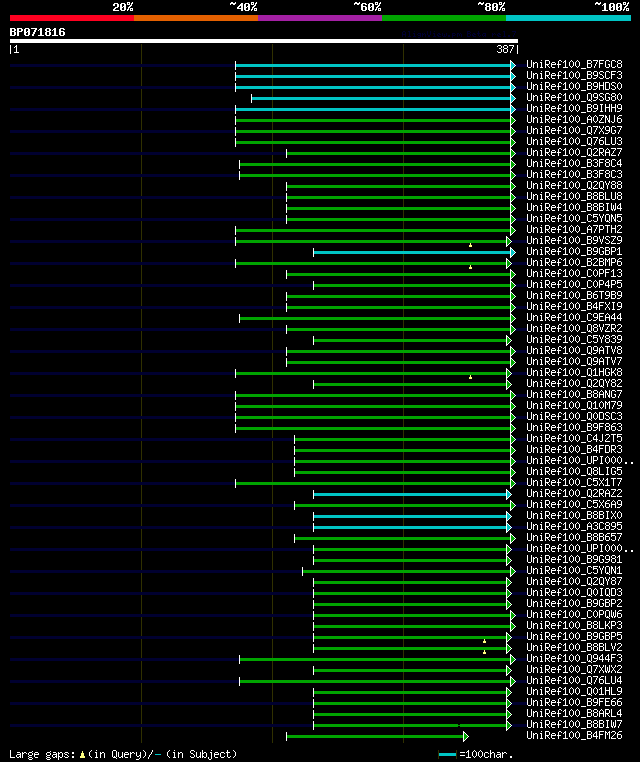Select label UniRef100_Q0IQD3
The height and width of the screenshot is (762, 640).
pyautogui.click(x=574, y=592)
